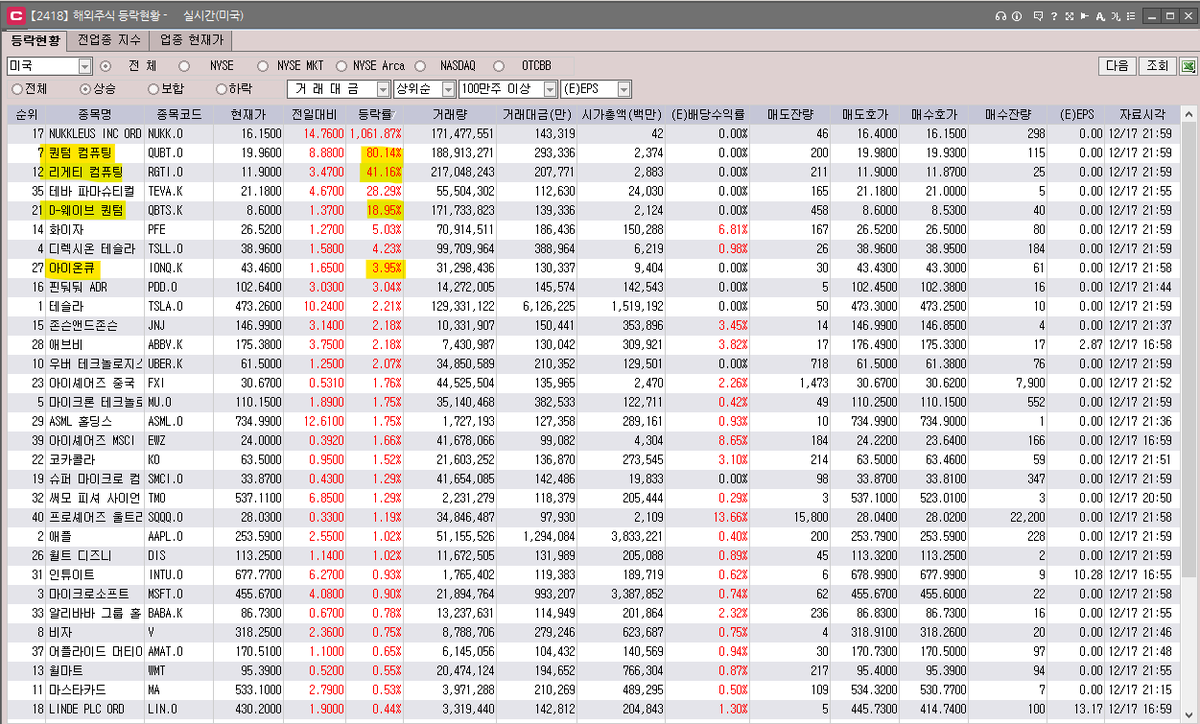Click the list settings icon in title bar
This screenshot has width=1200, height=724.
[x=1133, y=15]
